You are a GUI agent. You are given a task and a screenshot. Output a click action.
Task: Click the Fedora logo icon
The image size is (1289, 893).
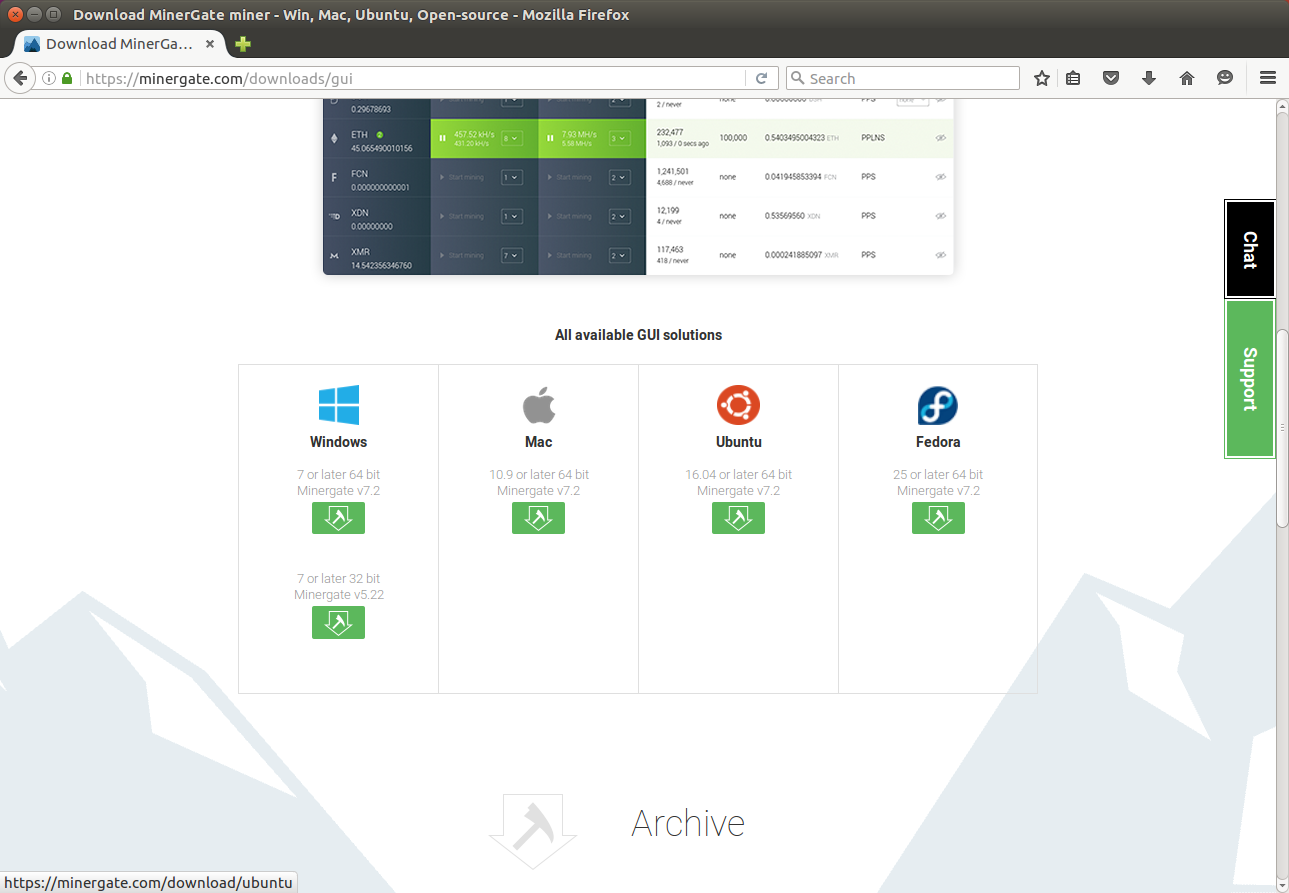[938, 405]
